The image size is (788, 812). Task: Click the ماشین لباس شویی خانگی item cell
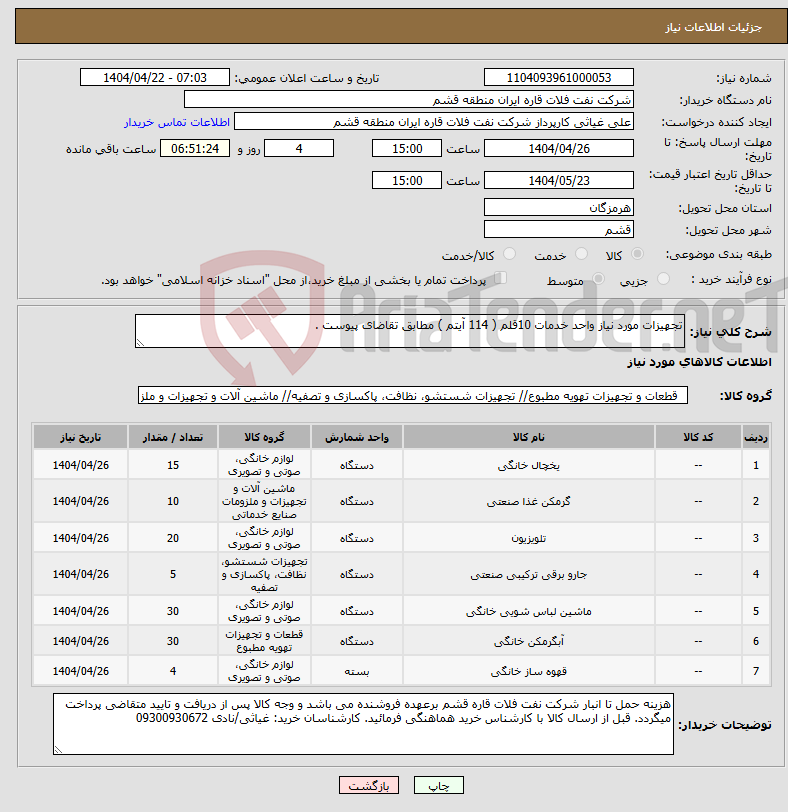529,611
